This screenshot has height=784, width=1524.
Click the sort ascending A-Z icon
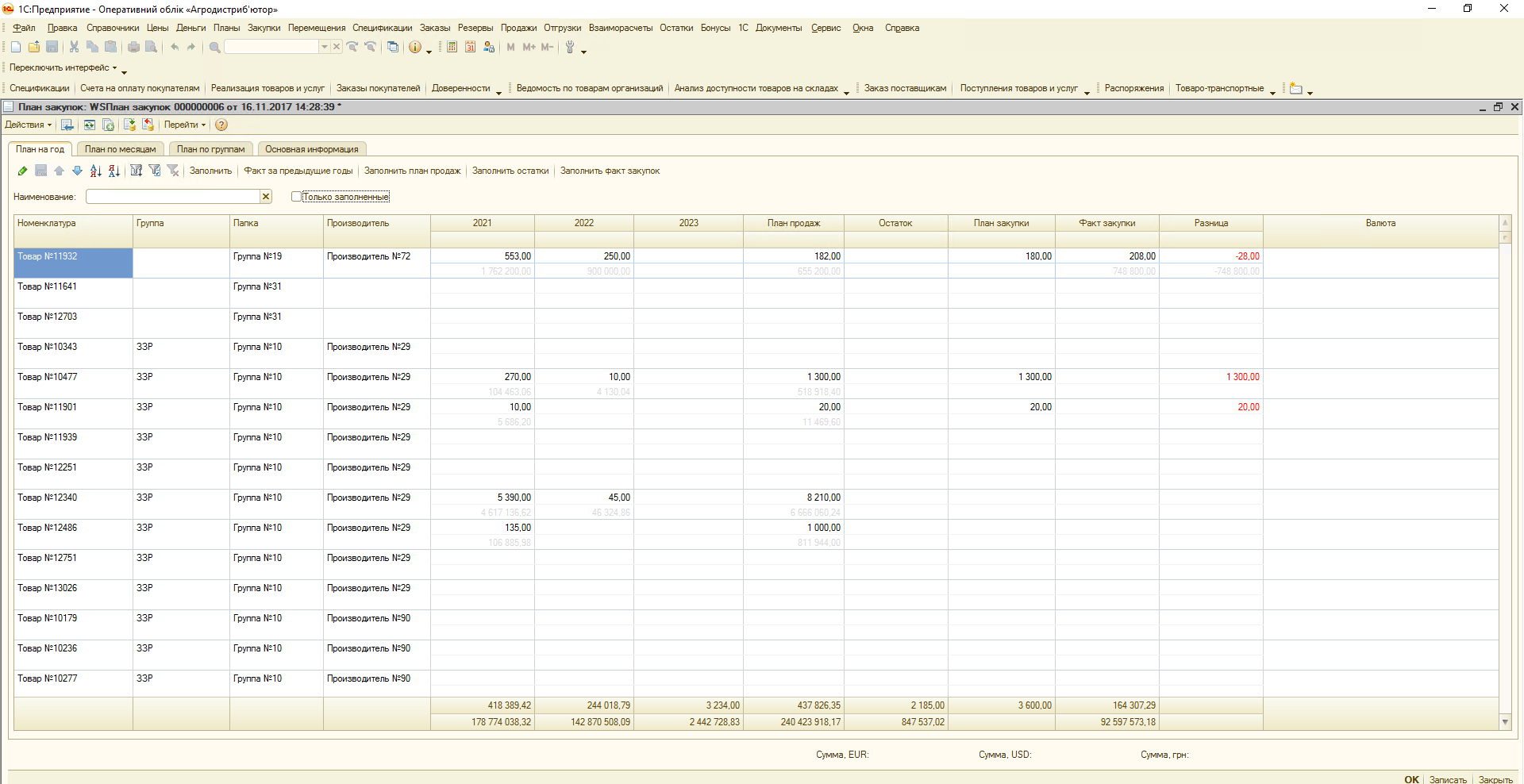click(96, 171)
